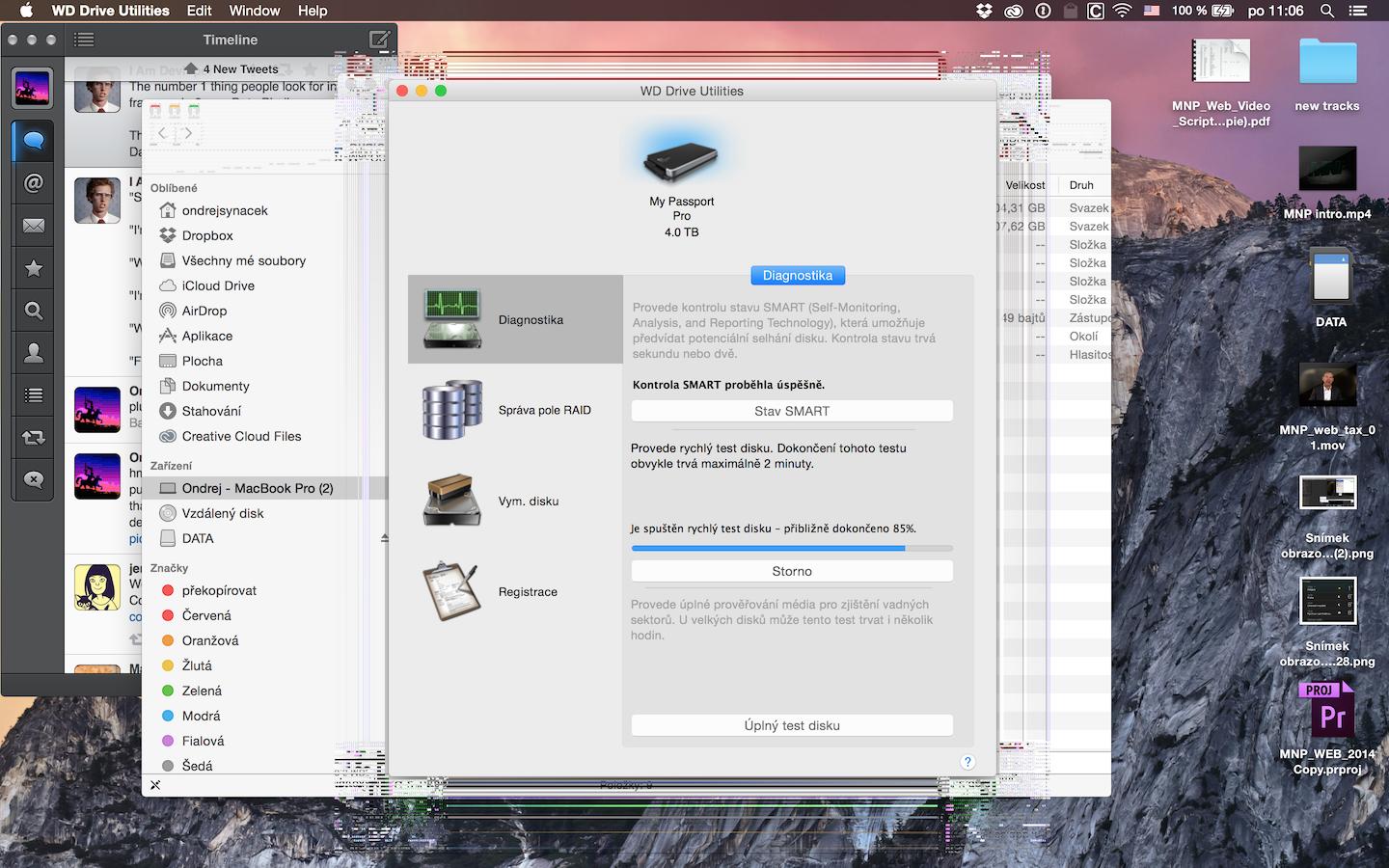Viewport: 1389px width, 868px height.
Task: Click the Stav SMART button
Action: [792, 411]
